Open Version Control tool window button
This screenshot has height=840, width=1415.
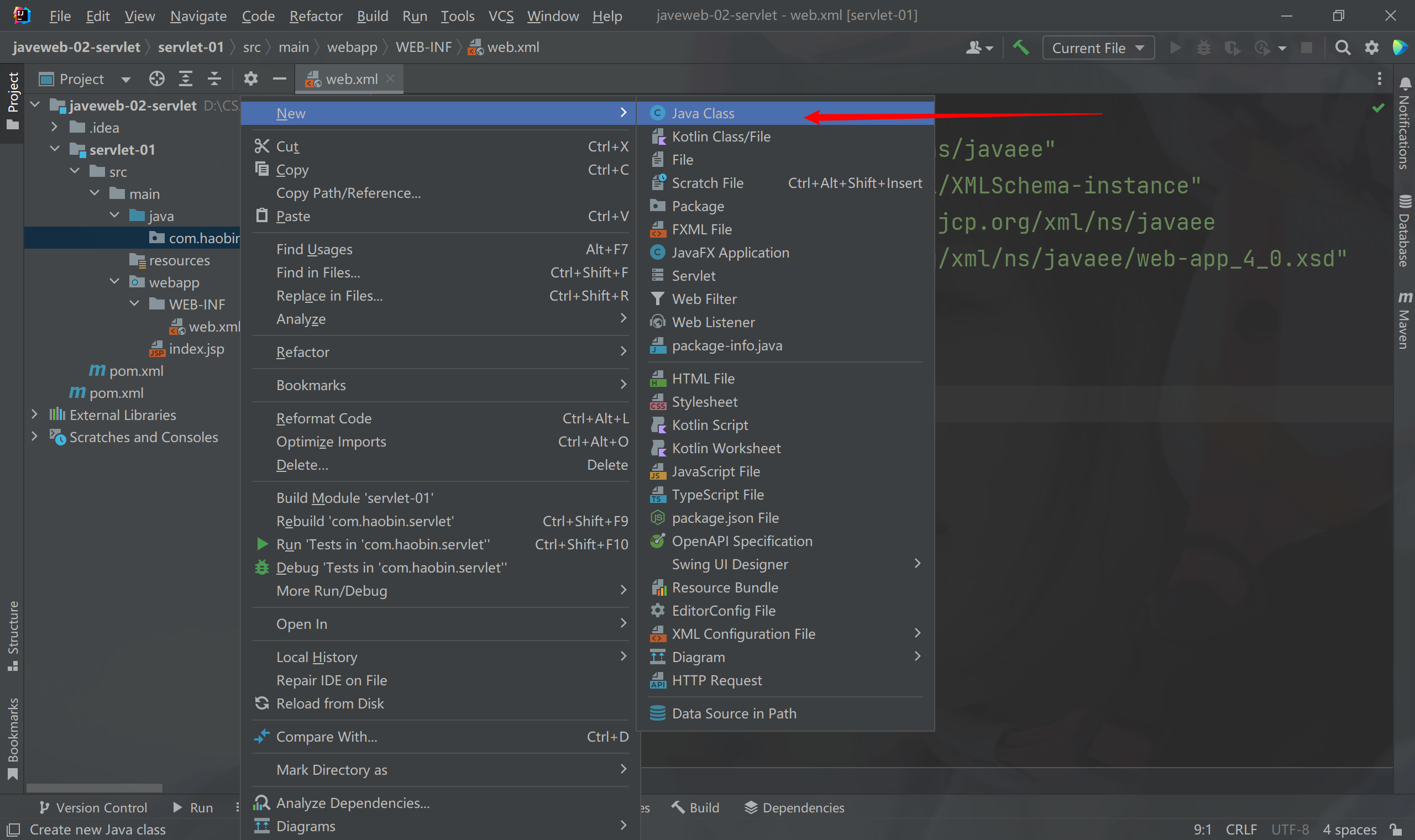[x=93, y=807]
